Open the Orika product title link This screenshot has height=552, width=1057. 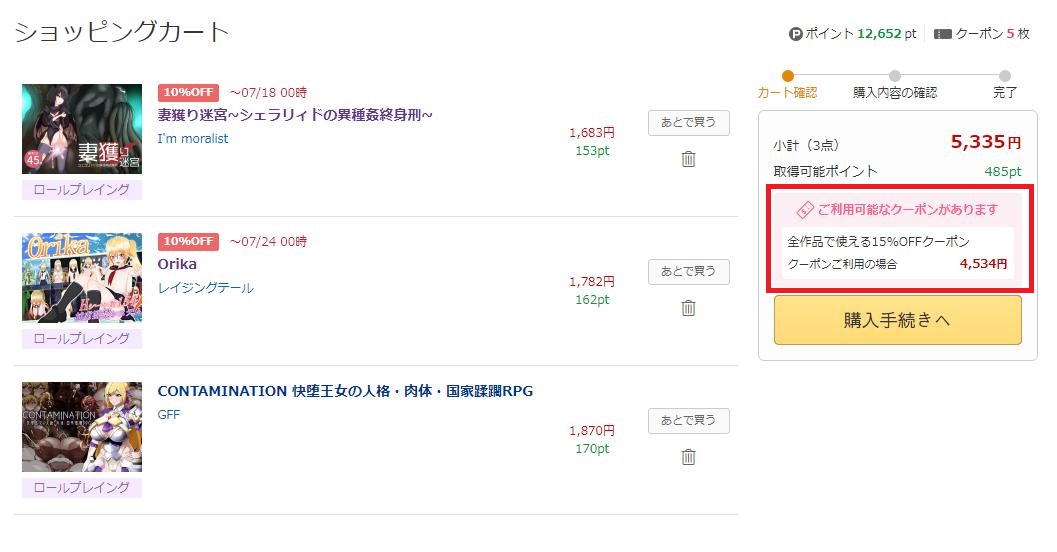[x=177, y=264]
